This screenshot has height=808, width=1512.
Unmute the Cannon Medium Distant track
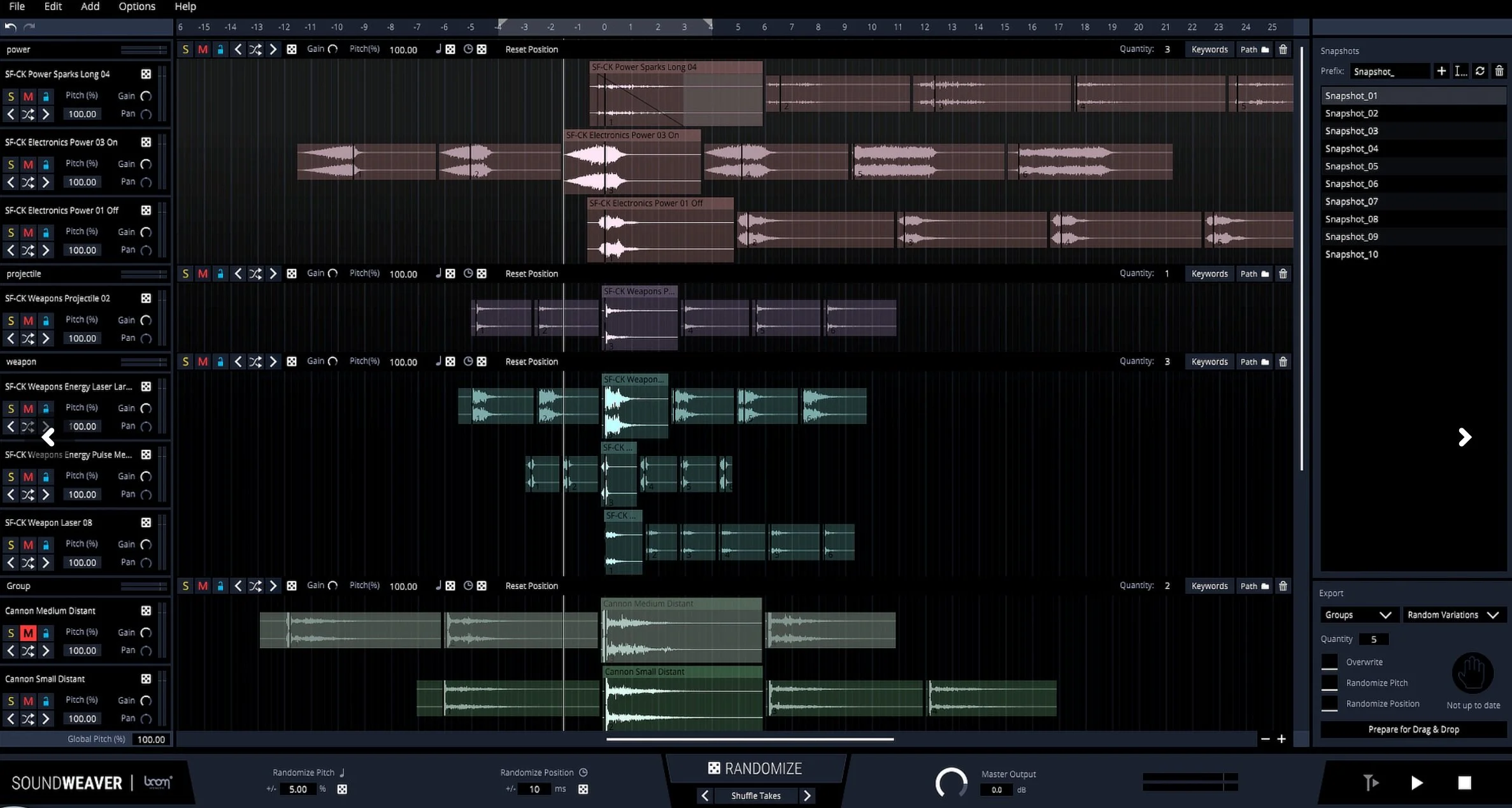[x=28, y=632]
